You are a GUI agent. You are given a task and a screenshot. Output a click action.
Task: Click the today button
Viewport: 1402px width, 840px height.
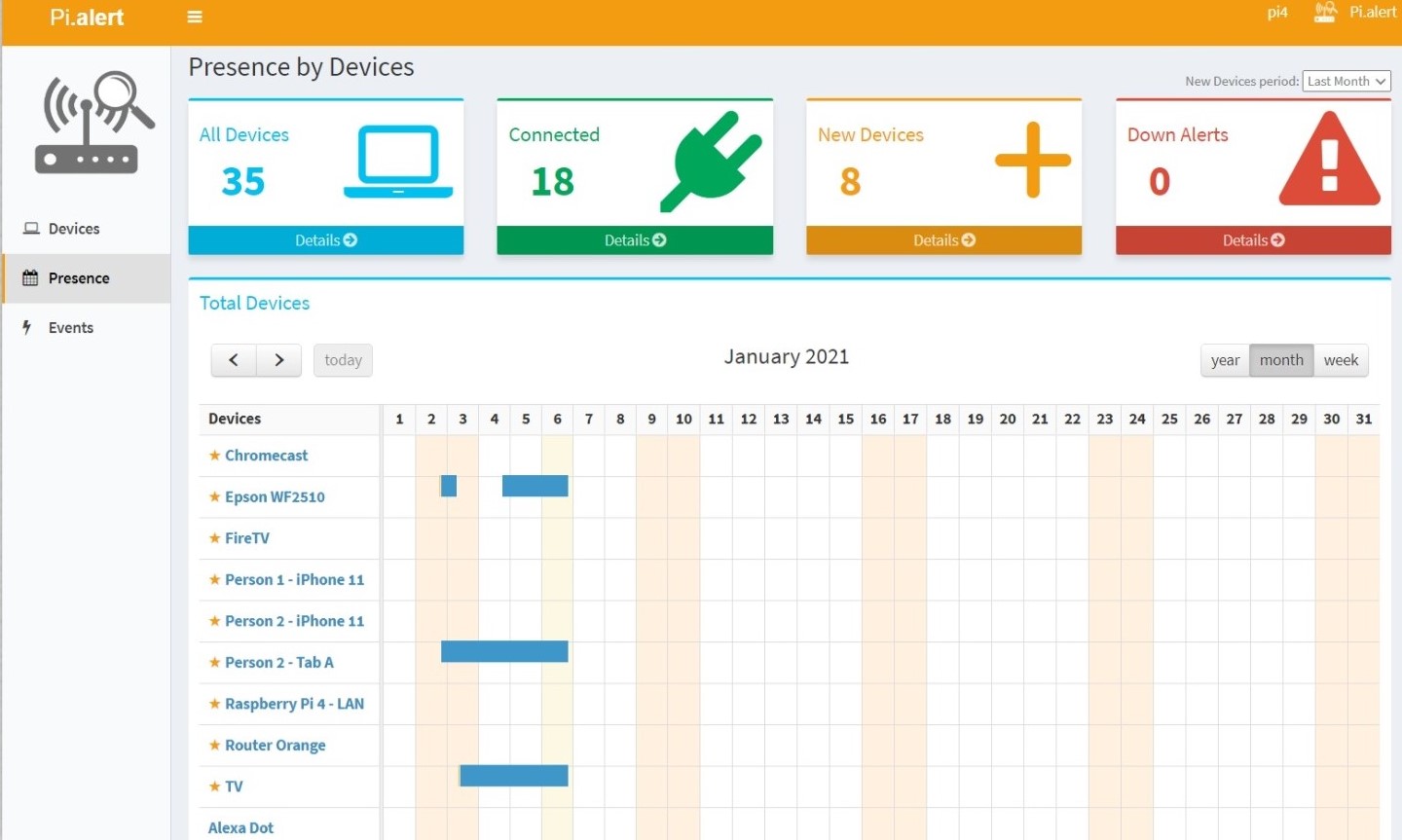[343, 360]
